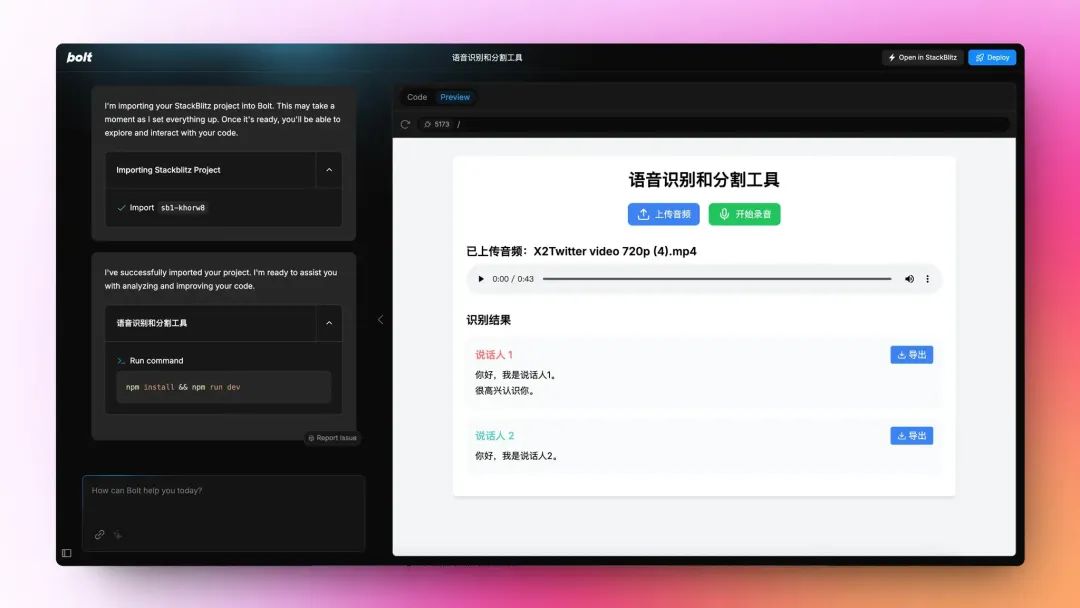Select the Preview tab
Image resolution: width=1080 pixels, height=608 pixels.
455,97
